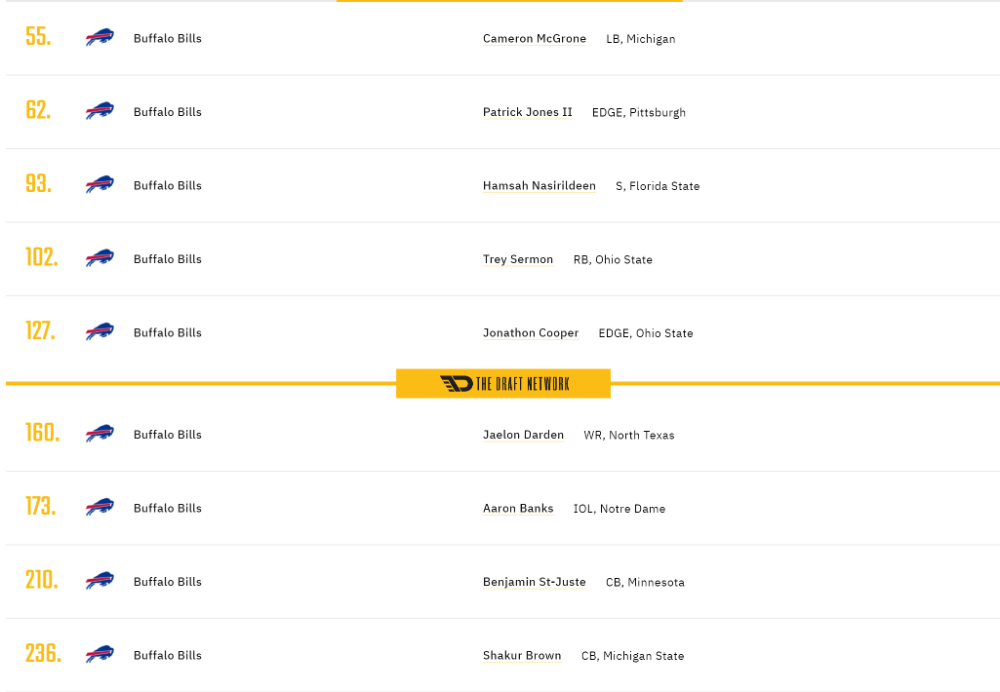Open Jonathon Cooper player page
The height and width of the screenshot is (692, 1000).
pyautogui.click(x=531, y=332)
